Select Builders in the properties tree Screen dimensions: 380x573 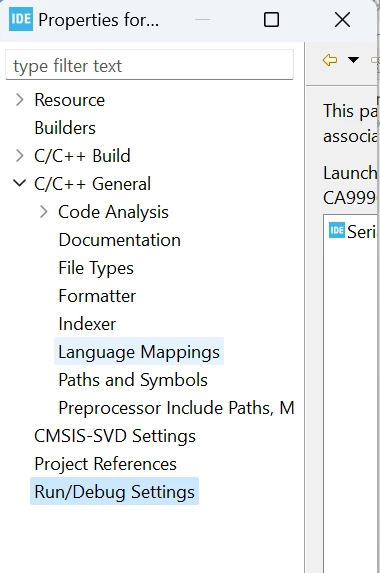pos(65,128)
